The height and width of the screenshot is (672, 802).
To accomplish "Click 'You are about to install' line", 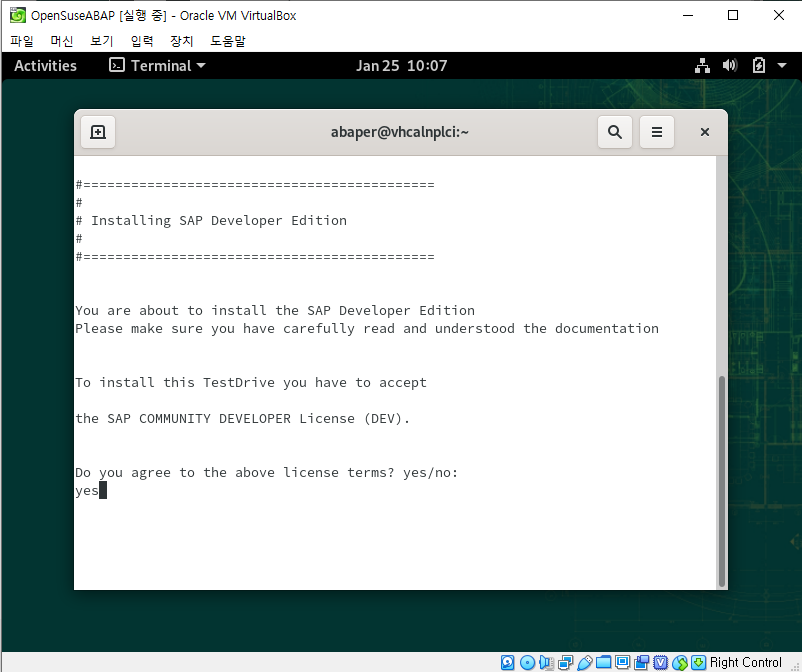I will [x=275, y=310].
